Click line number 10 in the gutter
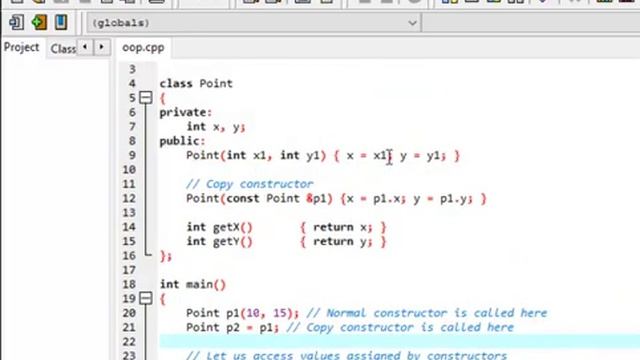This screenshot has height=360, width=640. point(129,169)
